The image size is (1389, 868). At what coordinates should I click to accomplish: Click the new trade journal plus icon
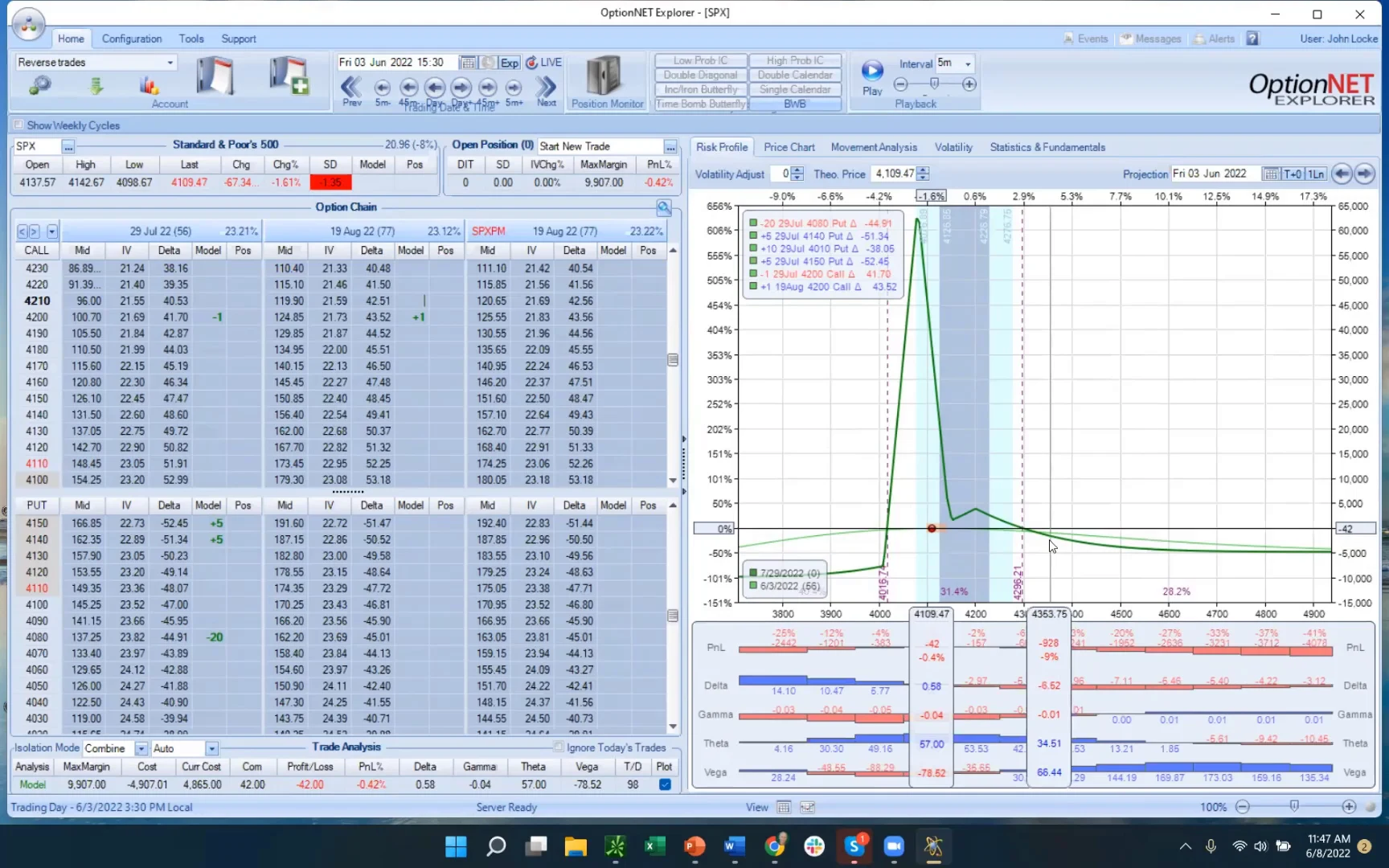289,76
